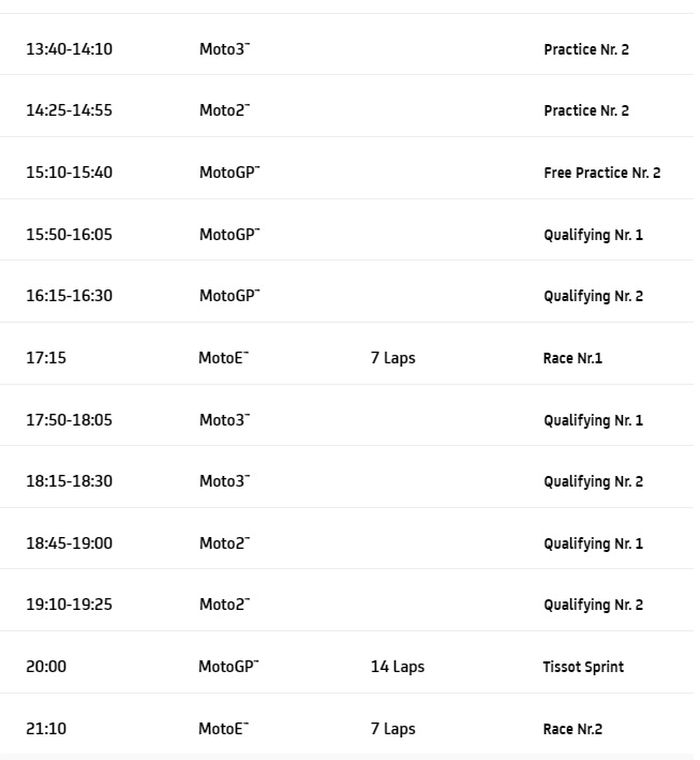Open Moto3 Qualifying Nr. 1 at 17:50-18:05

[x=593, y=420]
